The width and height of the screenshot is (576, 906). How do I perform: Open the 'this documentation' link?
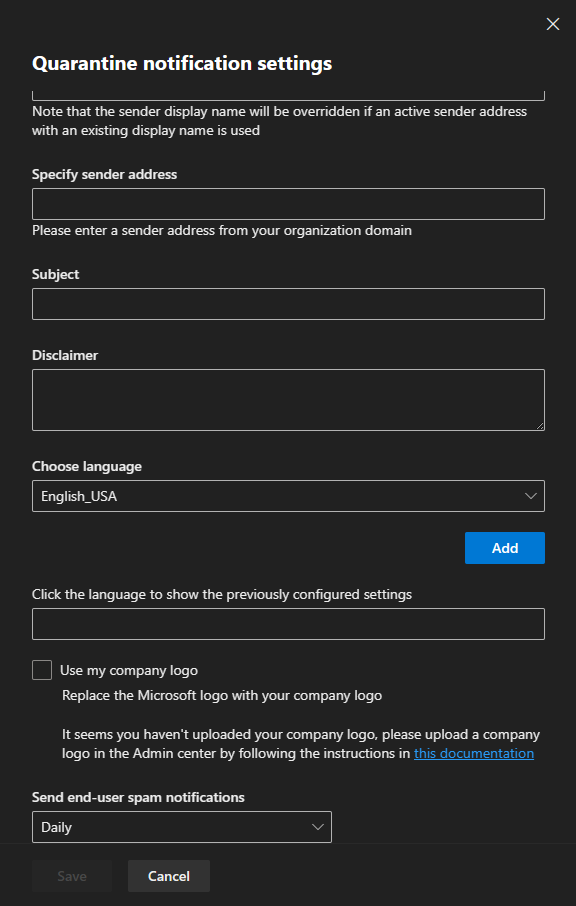point(474,753)
